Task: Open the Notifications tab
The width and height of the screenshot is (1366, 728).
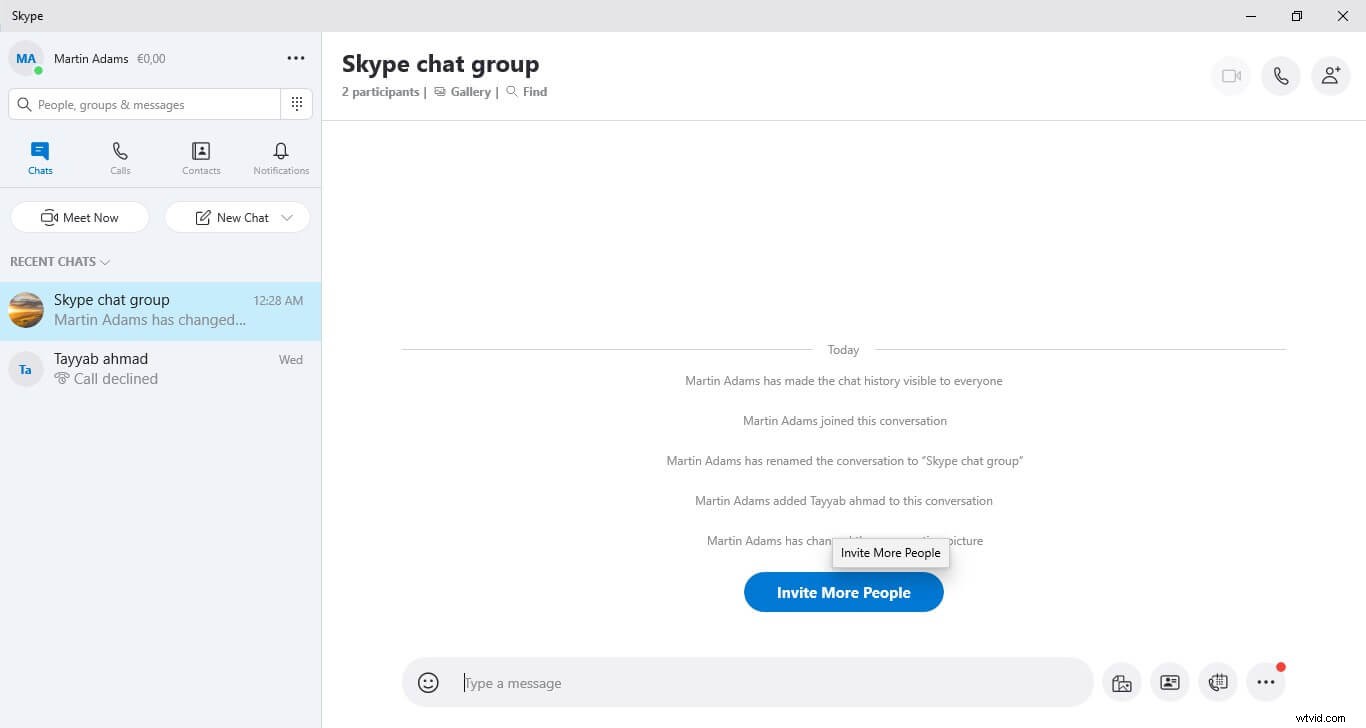Action: 280,157
